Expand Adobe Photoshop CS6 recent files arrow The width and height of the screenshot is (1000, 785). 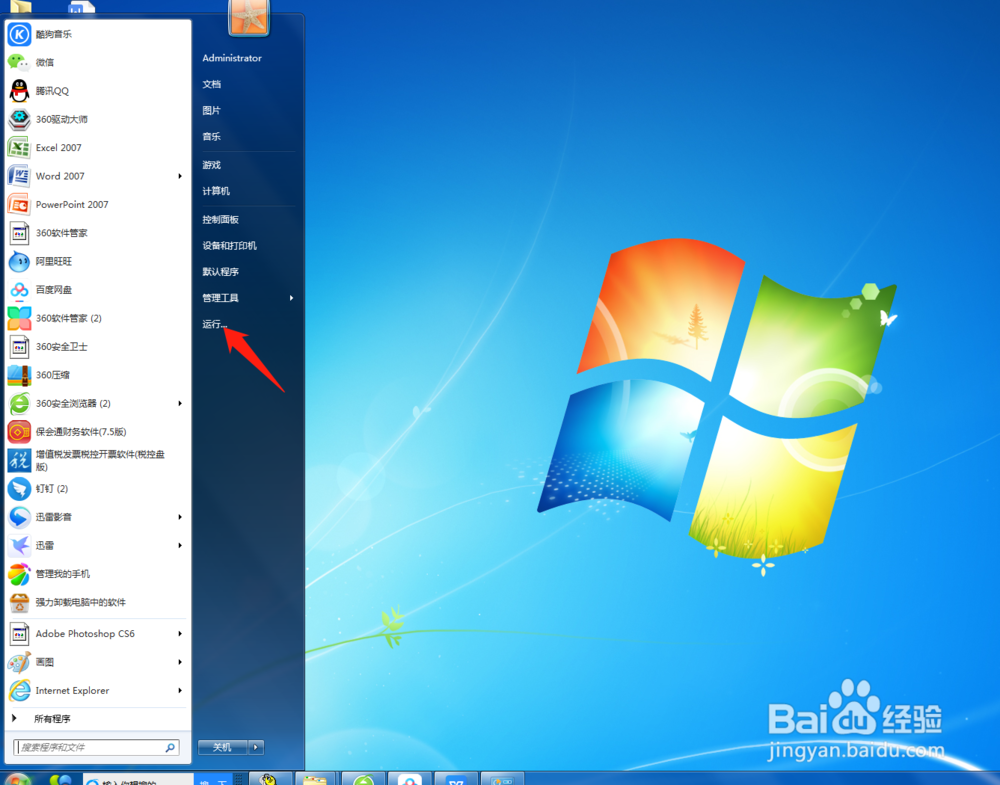click(180, 633)
